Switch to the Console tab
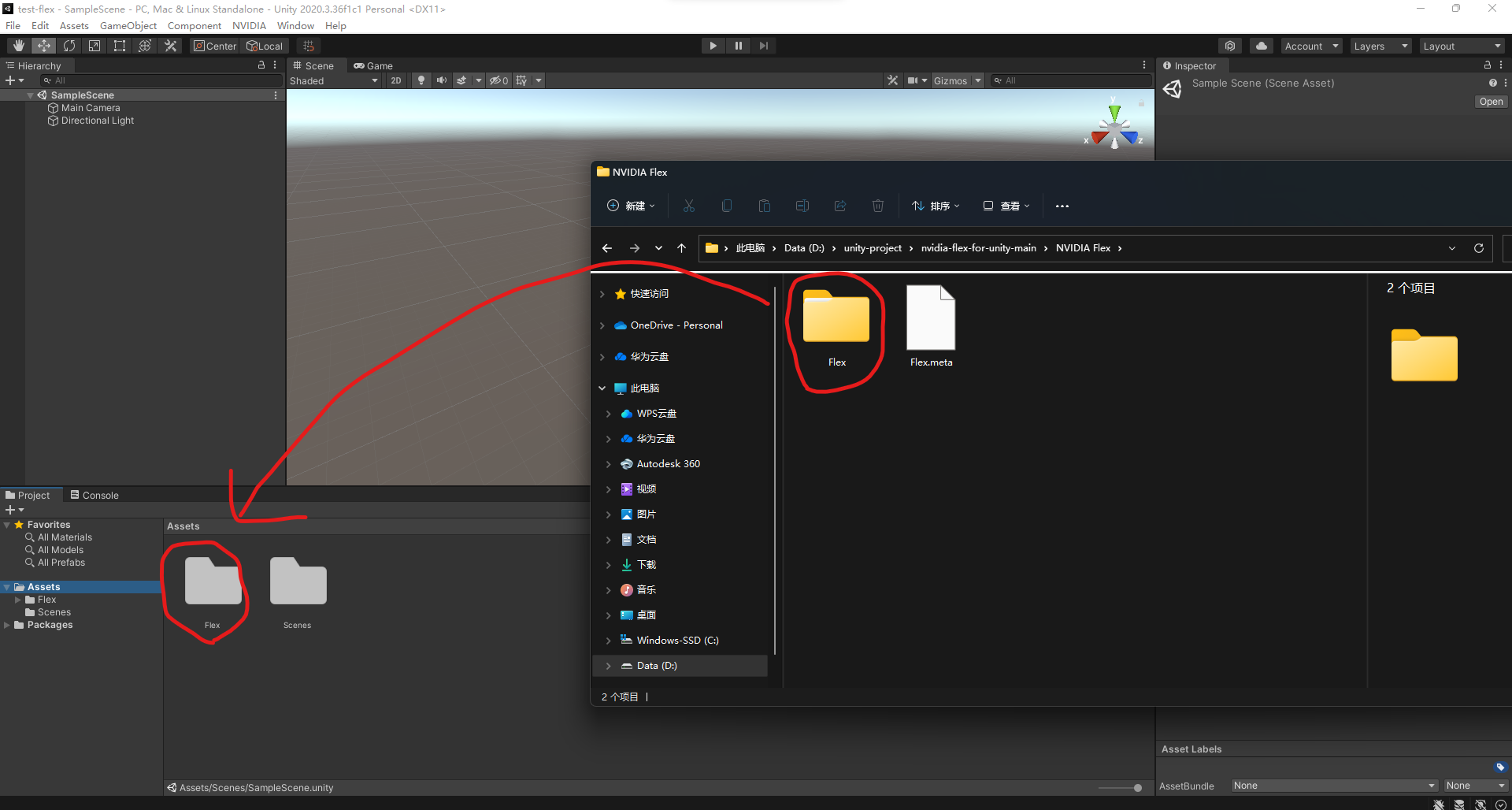The image size is (1512, 810). [94, 495]
